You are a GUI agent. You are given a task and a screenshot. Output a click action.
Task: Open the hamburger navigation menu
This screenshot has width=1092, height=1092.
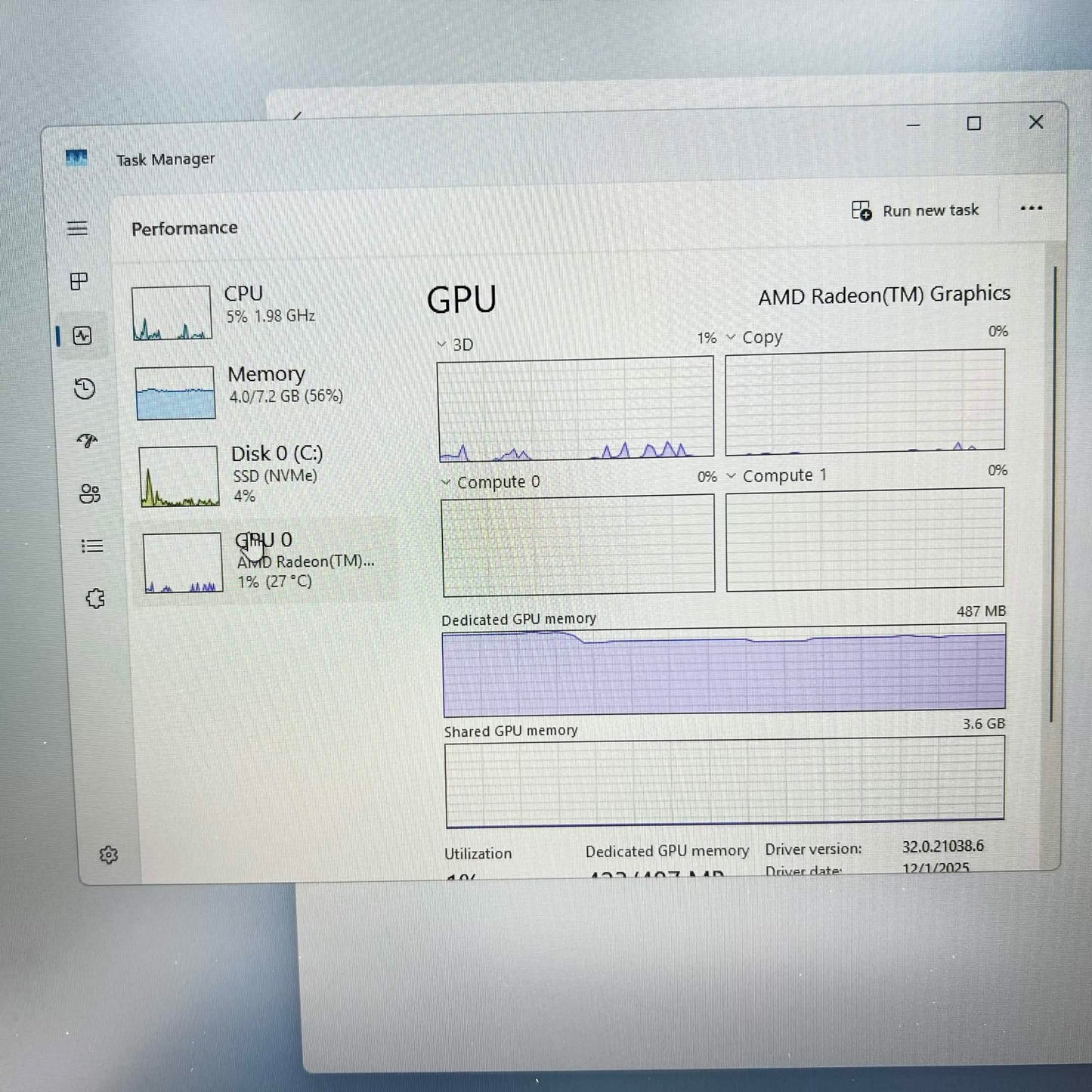pyautogui.click(x=77, y=228)
